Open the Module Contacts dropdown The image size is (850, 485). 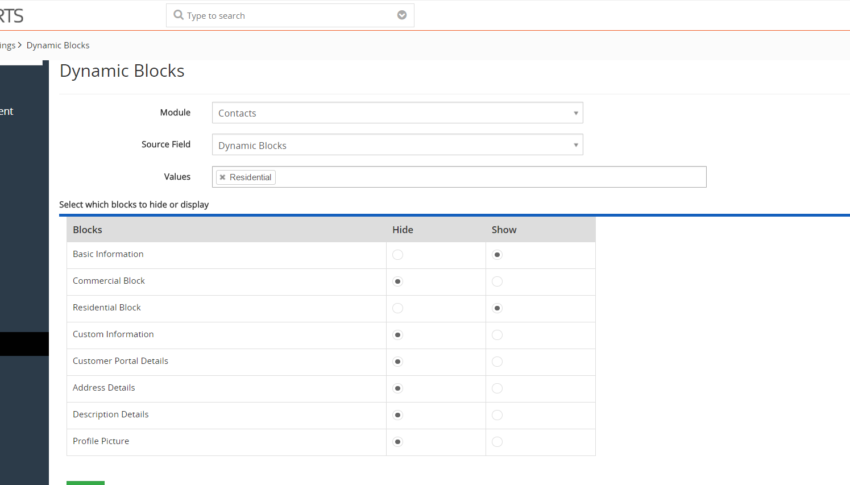pyautogui.click(x=397, y=113)
